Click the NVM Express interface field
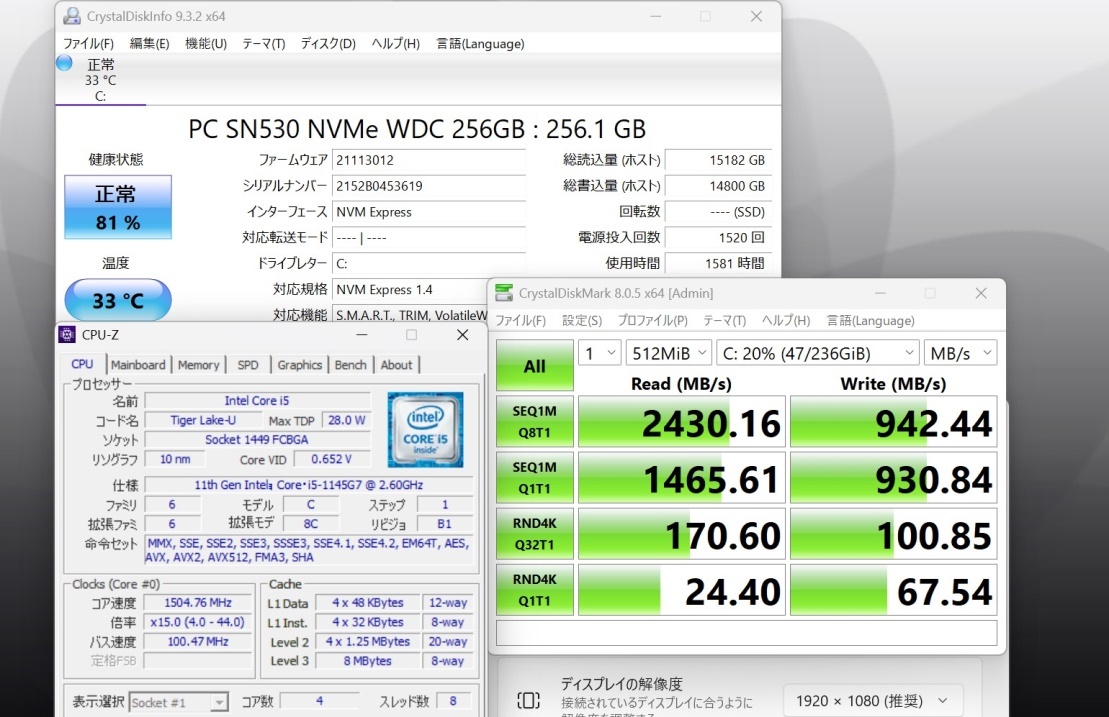The height and width of the screenshot is (717, 1109). pos(429,211)
